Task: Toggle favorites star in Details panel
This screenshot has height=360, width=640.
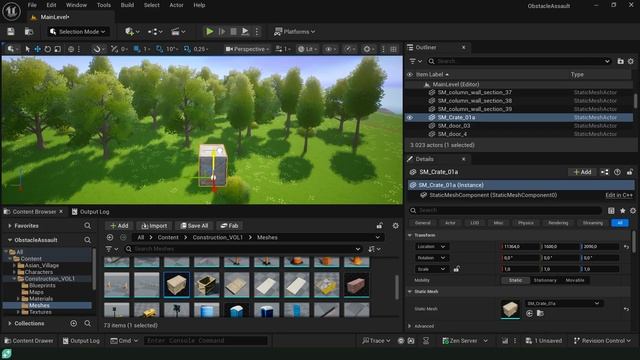Action: coord(622,211)
